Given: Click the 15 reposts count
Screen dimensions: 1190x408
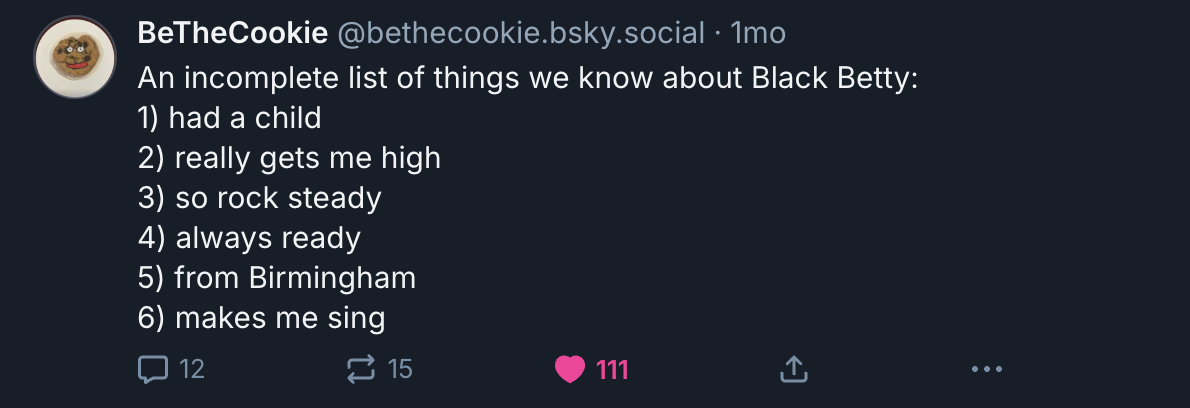Looking at the screenshot, I should pyautogui.click(x=400, y=370).
